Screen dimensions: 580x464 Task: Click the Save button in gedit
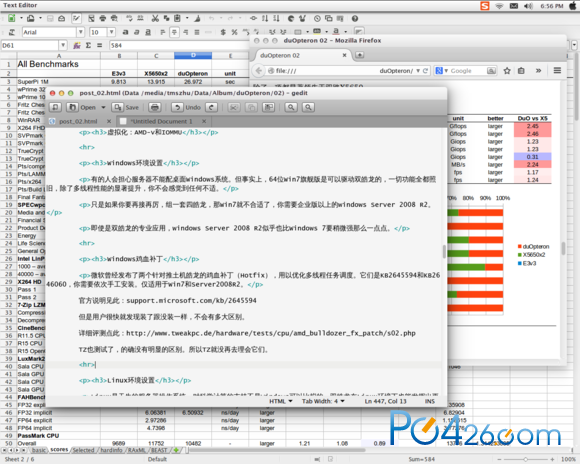(x=126, y=107)
